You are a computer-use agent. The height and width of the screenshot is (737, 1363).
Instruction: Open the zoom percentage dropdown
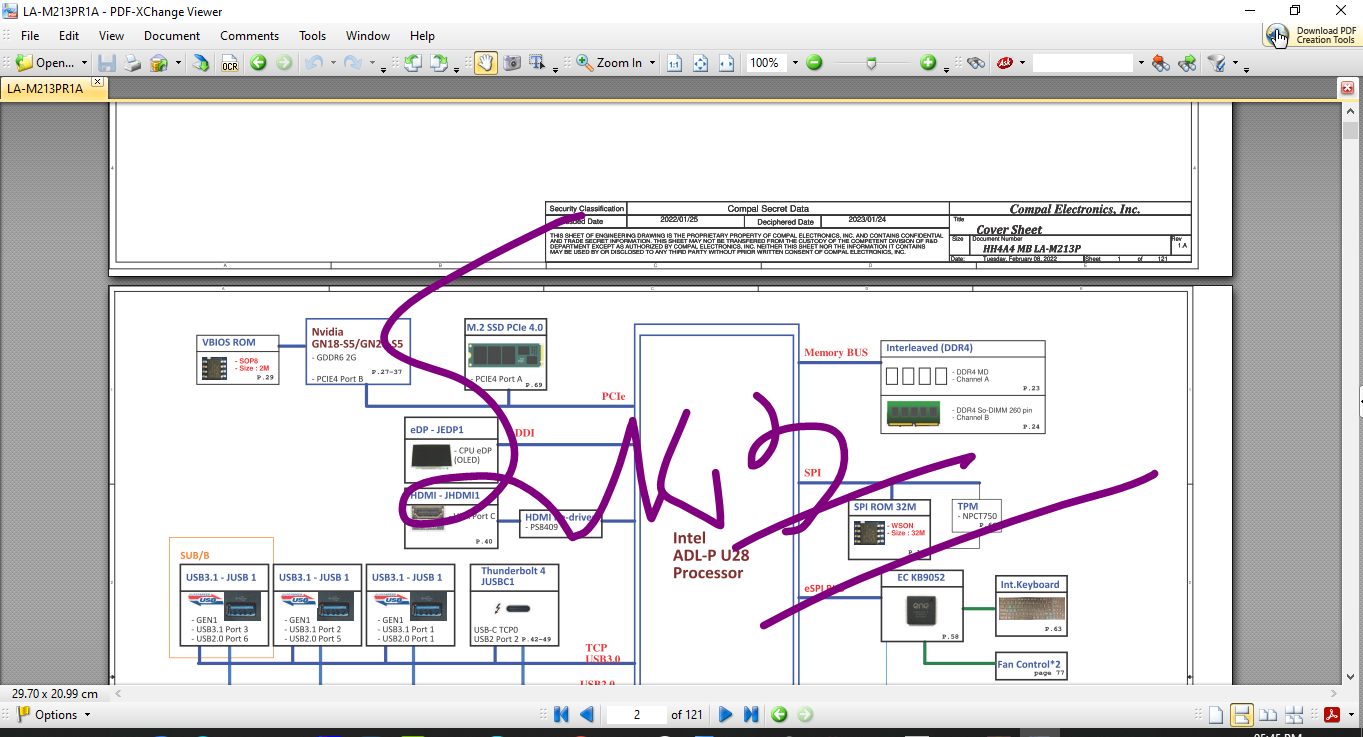(x=795, y=63)
